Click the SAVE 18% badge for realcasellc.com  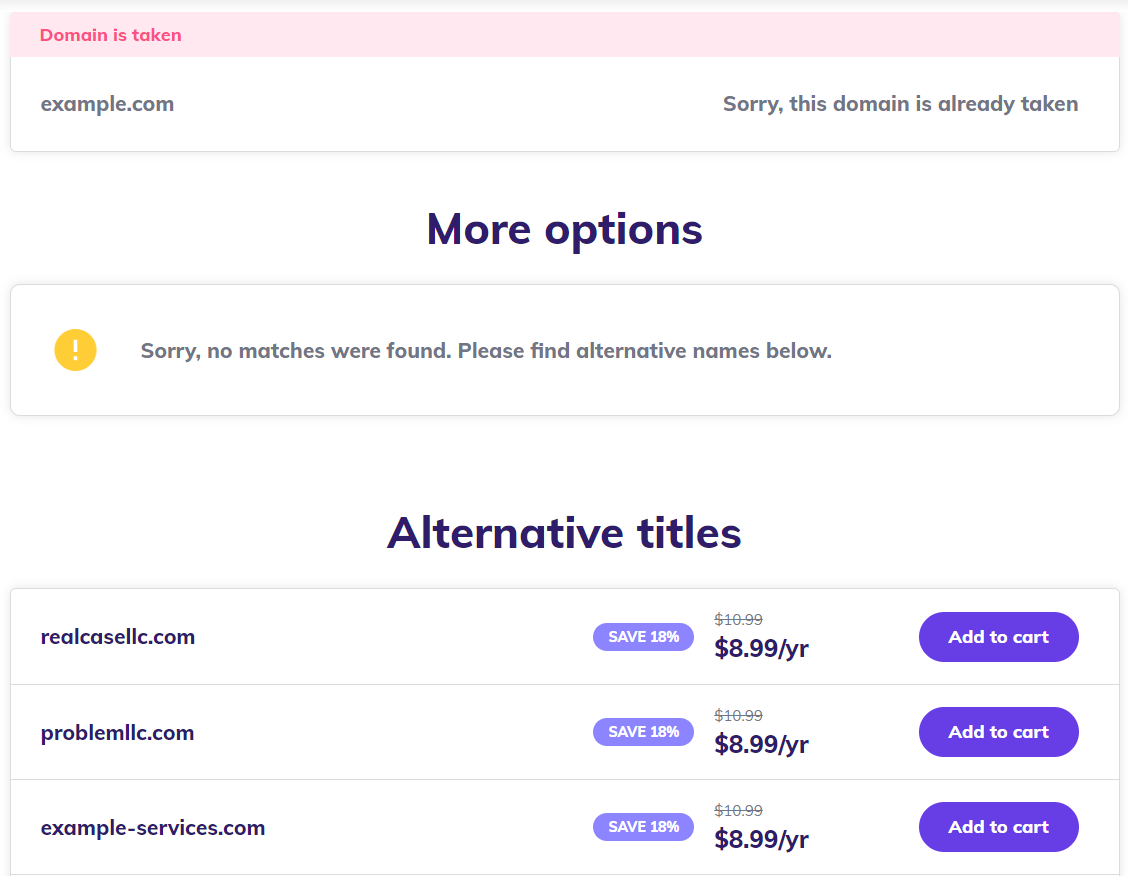tap(643, 637)
